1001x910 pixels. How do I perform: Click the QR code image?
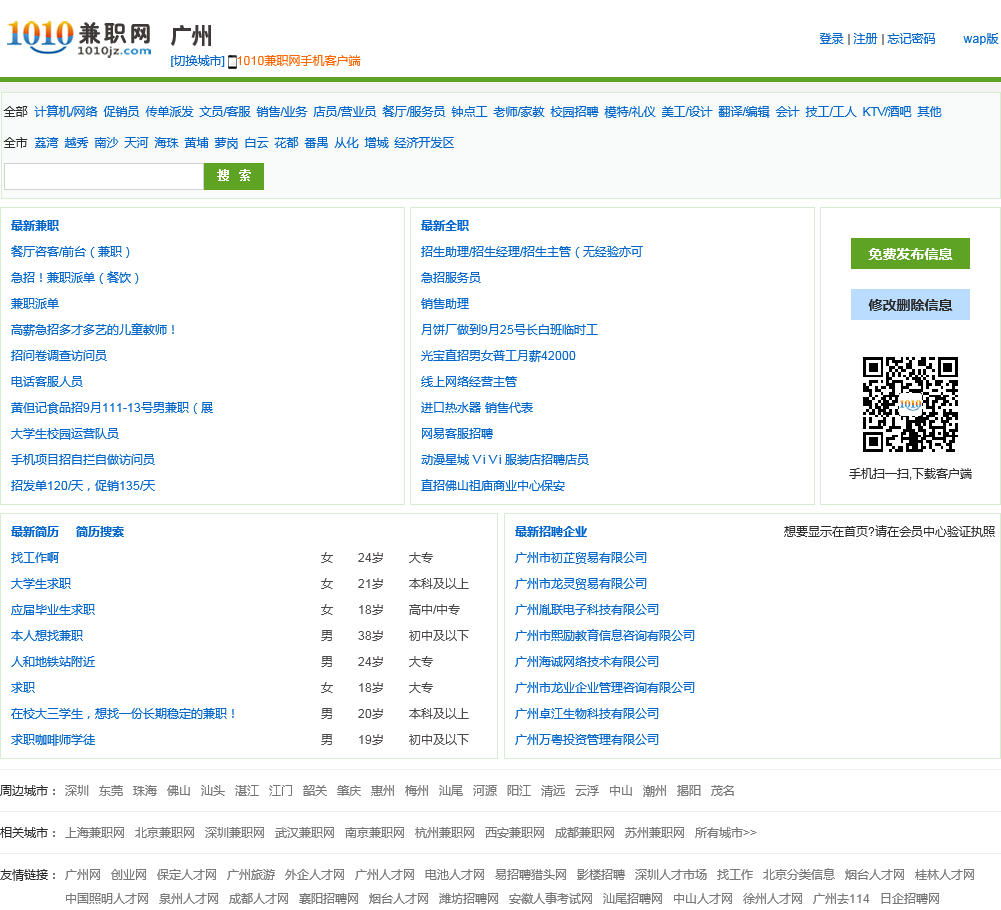(x=910, y=404)
